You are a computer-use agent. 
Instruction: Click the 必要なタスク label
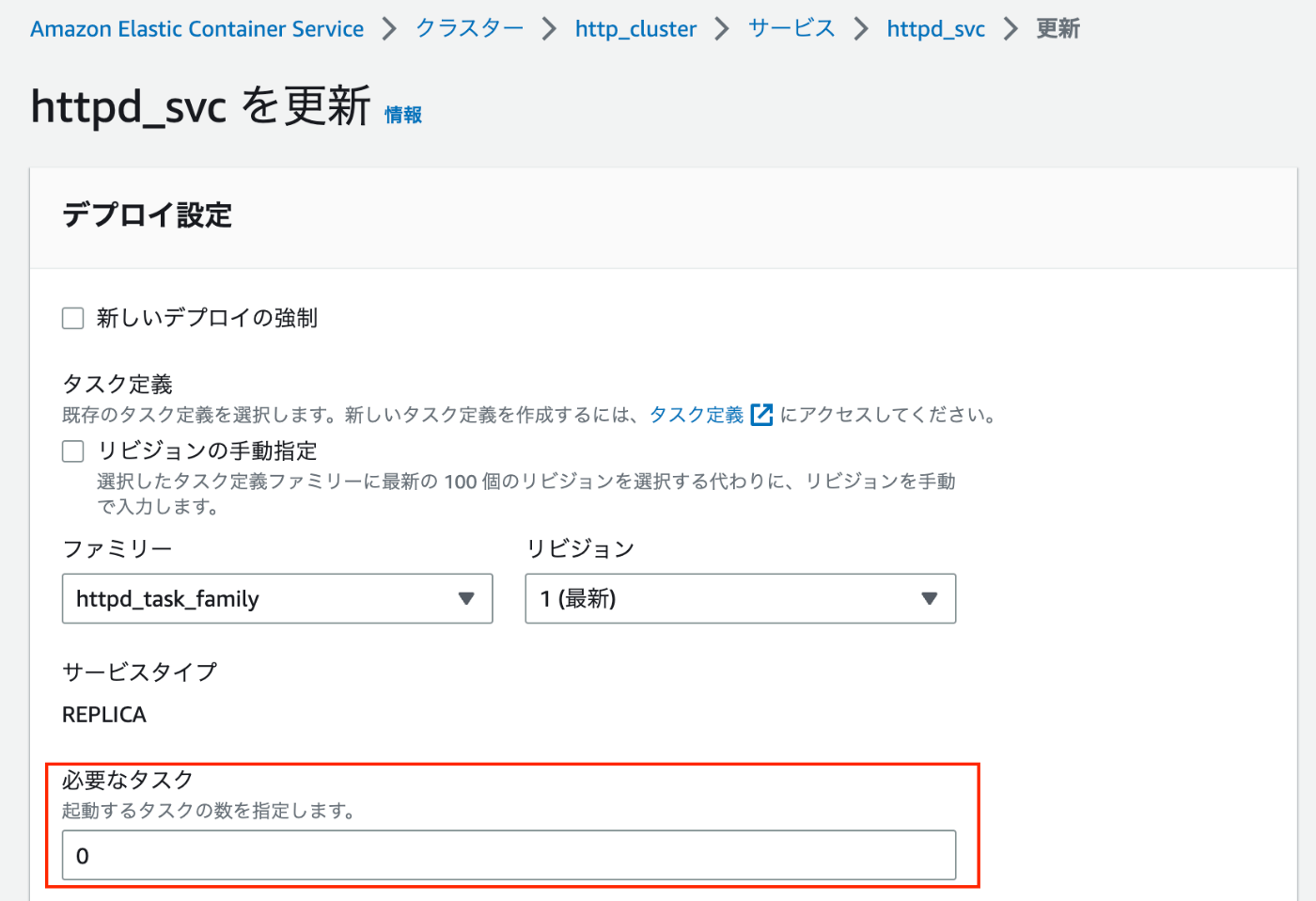point(128,780)
